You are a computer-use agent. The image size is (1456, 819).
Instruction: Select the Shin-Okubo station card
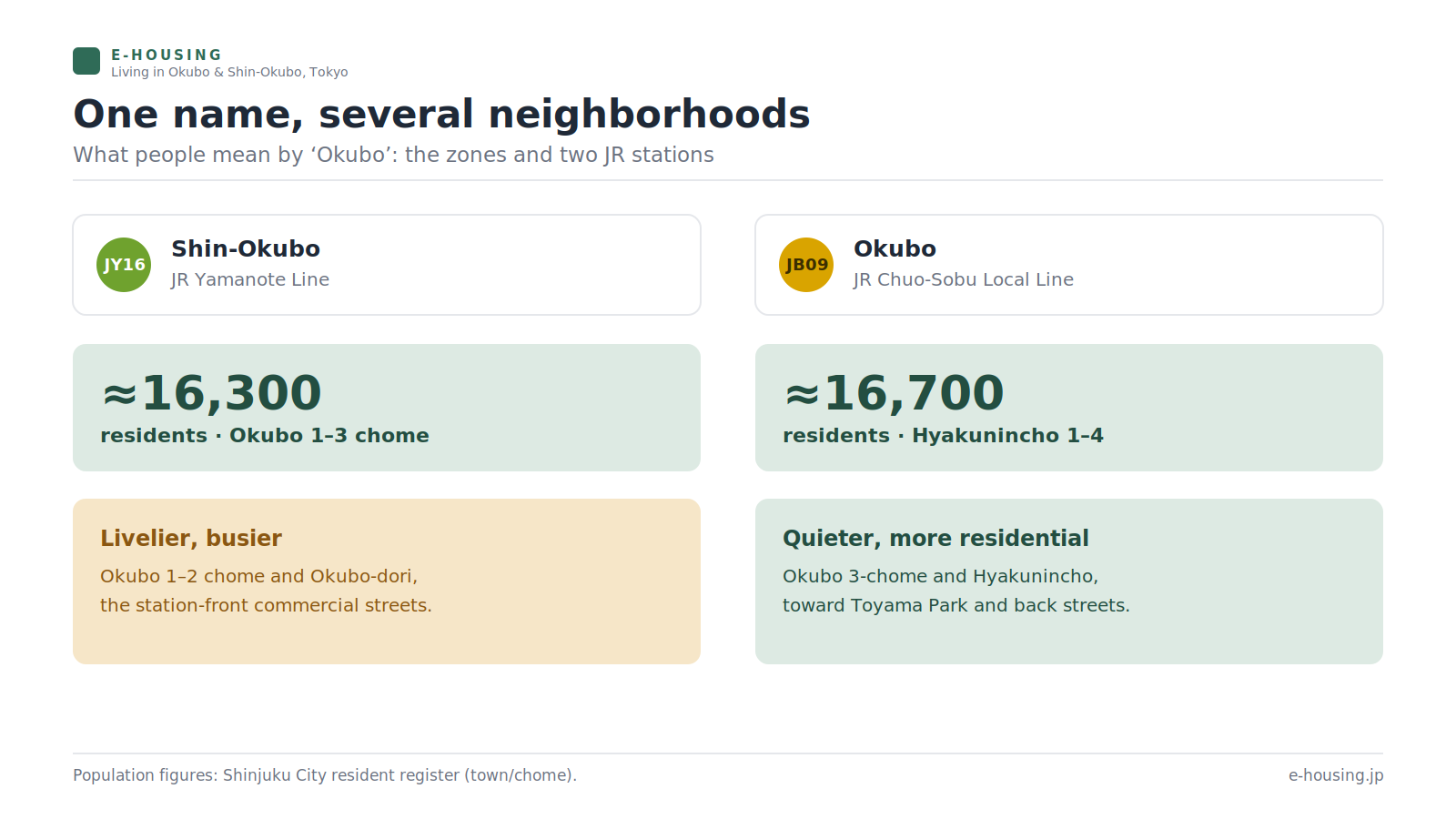click(x=387, y=265)
